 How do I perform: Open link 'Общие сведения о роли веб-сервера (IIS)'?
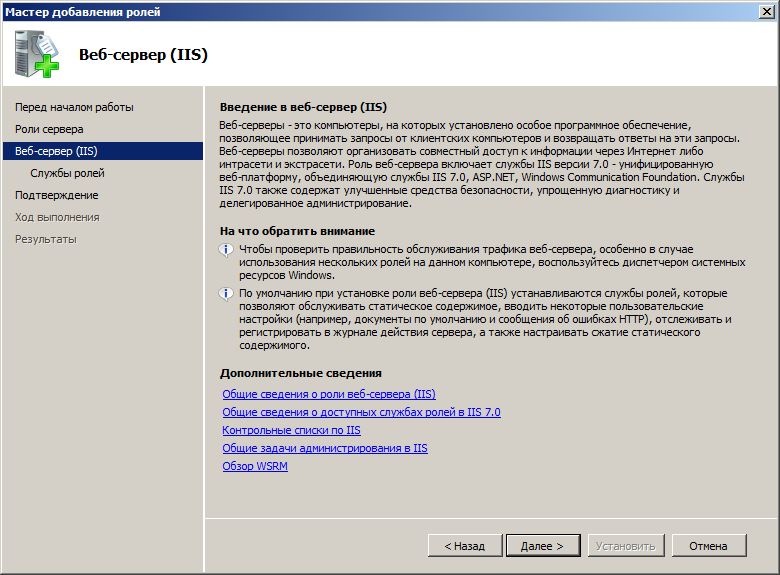pos(329,394)
